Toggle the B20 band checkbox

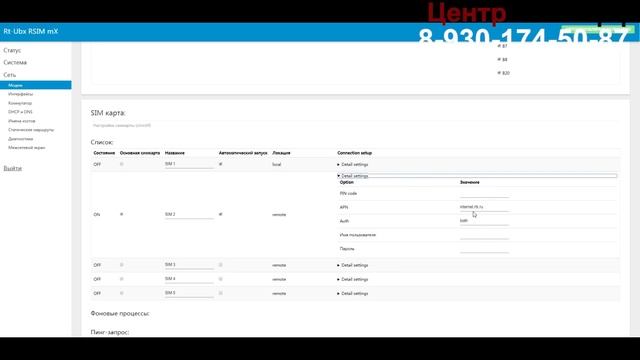click(499, 73)
